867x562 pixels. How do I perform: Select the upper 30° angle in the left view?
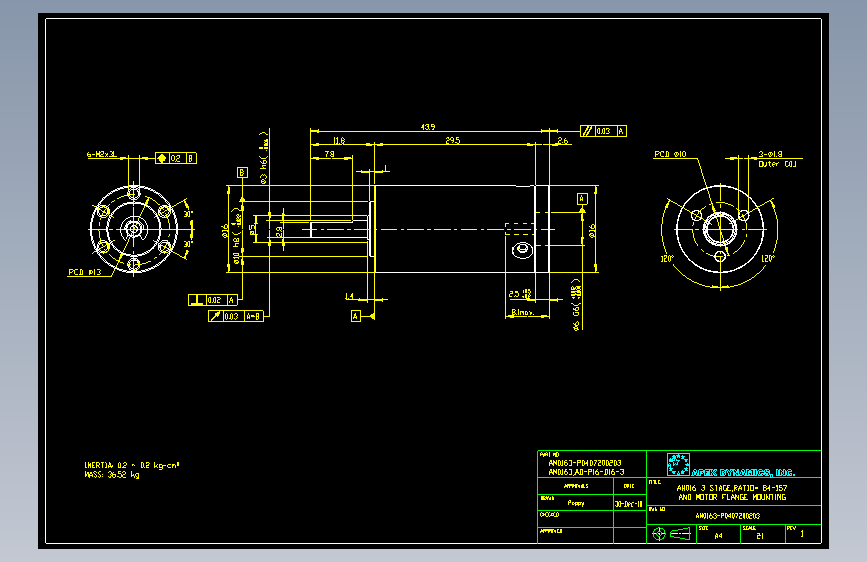188,214
